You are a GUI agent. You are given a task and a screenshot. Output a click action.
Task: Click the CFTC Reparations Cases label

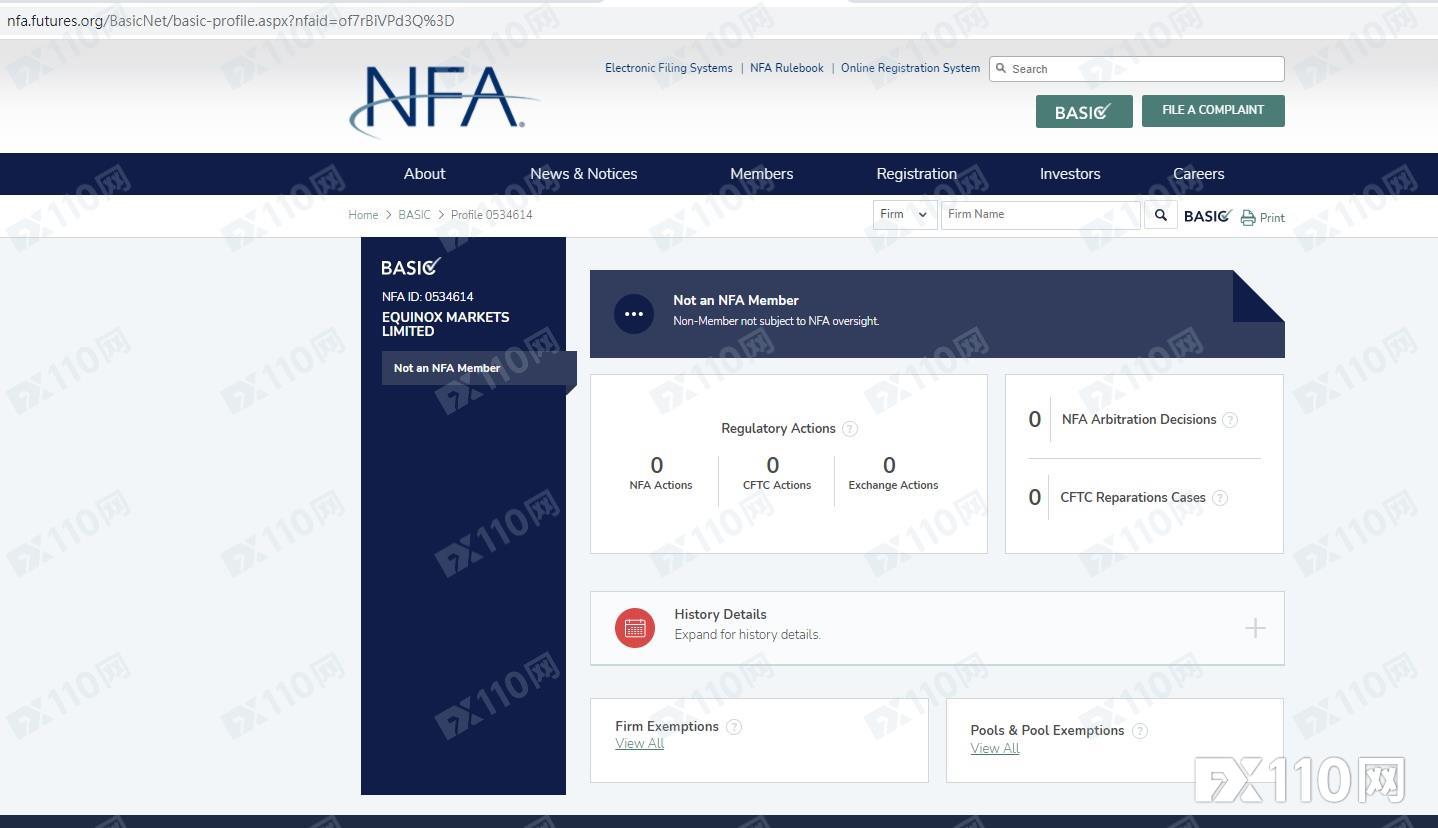[x=1133, y=498]
